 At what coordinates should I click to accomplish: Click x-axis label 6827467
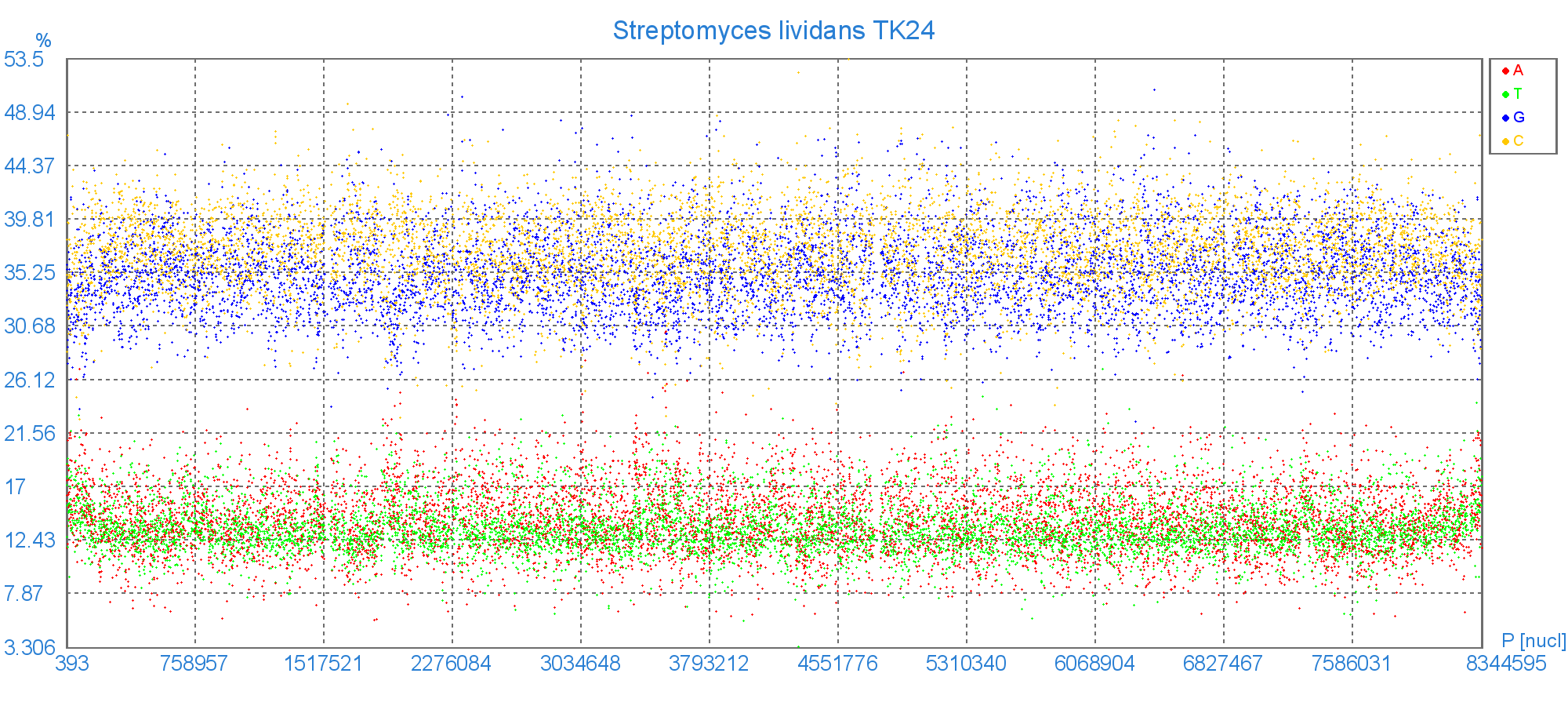click(1223, 664)
